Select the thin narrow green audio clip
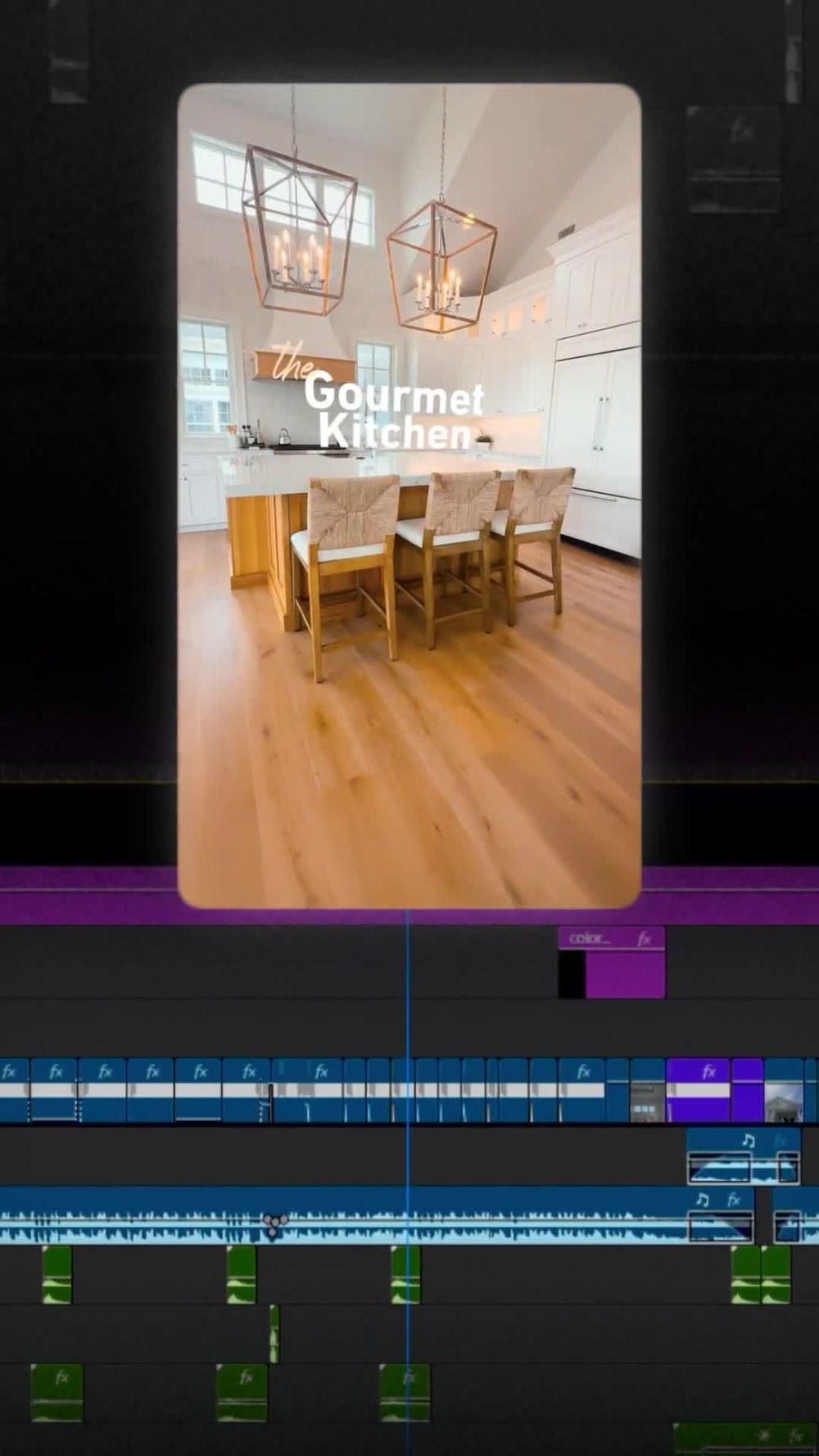819x1456 pixels. [x=274, y=1333]
